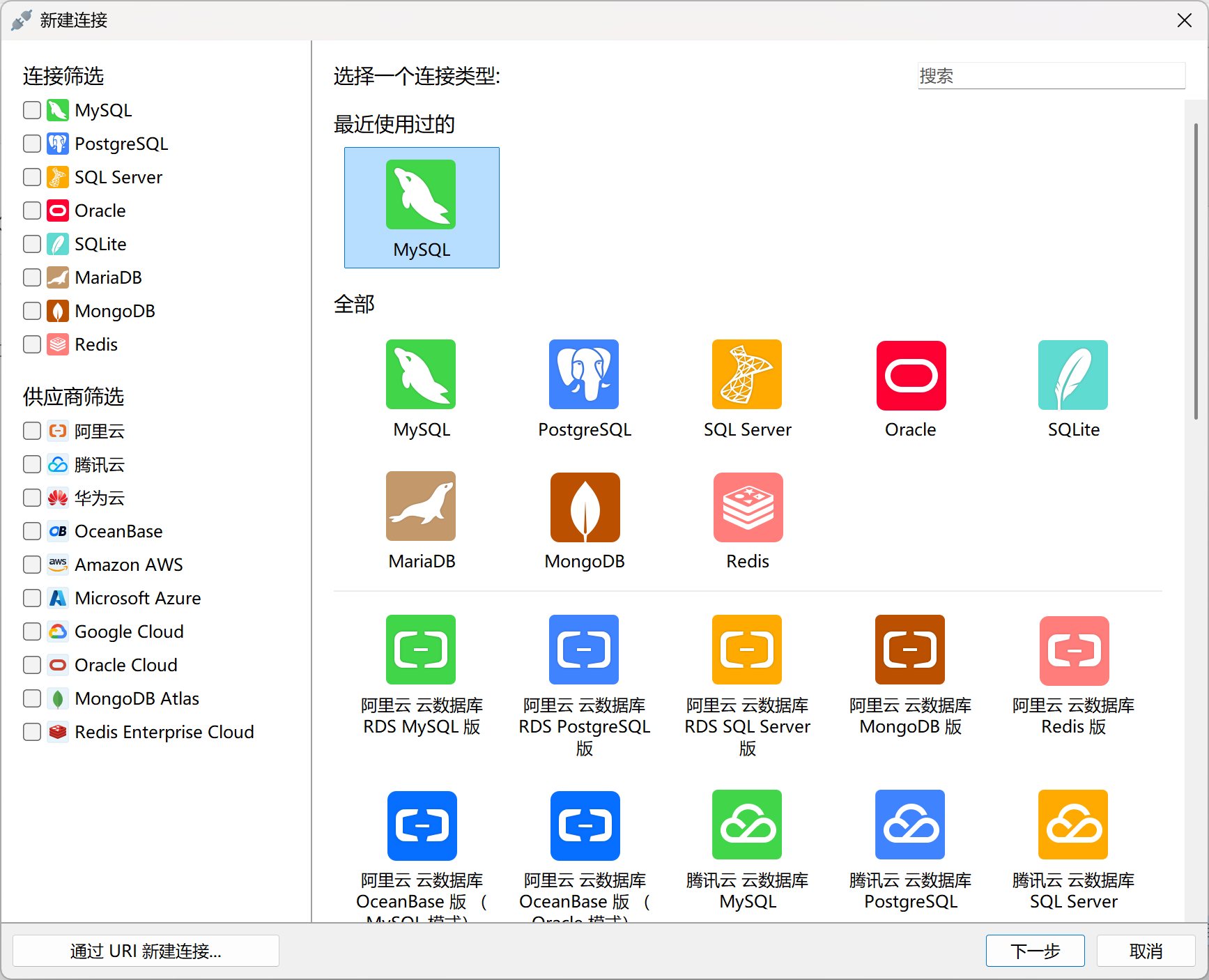Choose MySQL in the All section
Viewport: 1209px width, 980px height.
click(421, 389)
